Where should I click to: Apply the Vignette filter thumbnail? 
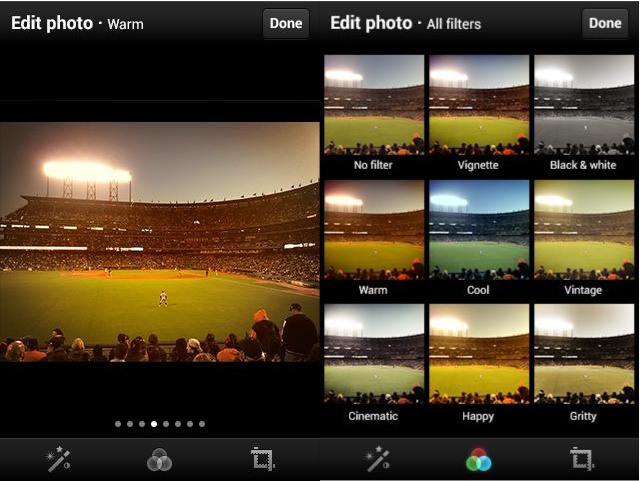coord(478,105)
